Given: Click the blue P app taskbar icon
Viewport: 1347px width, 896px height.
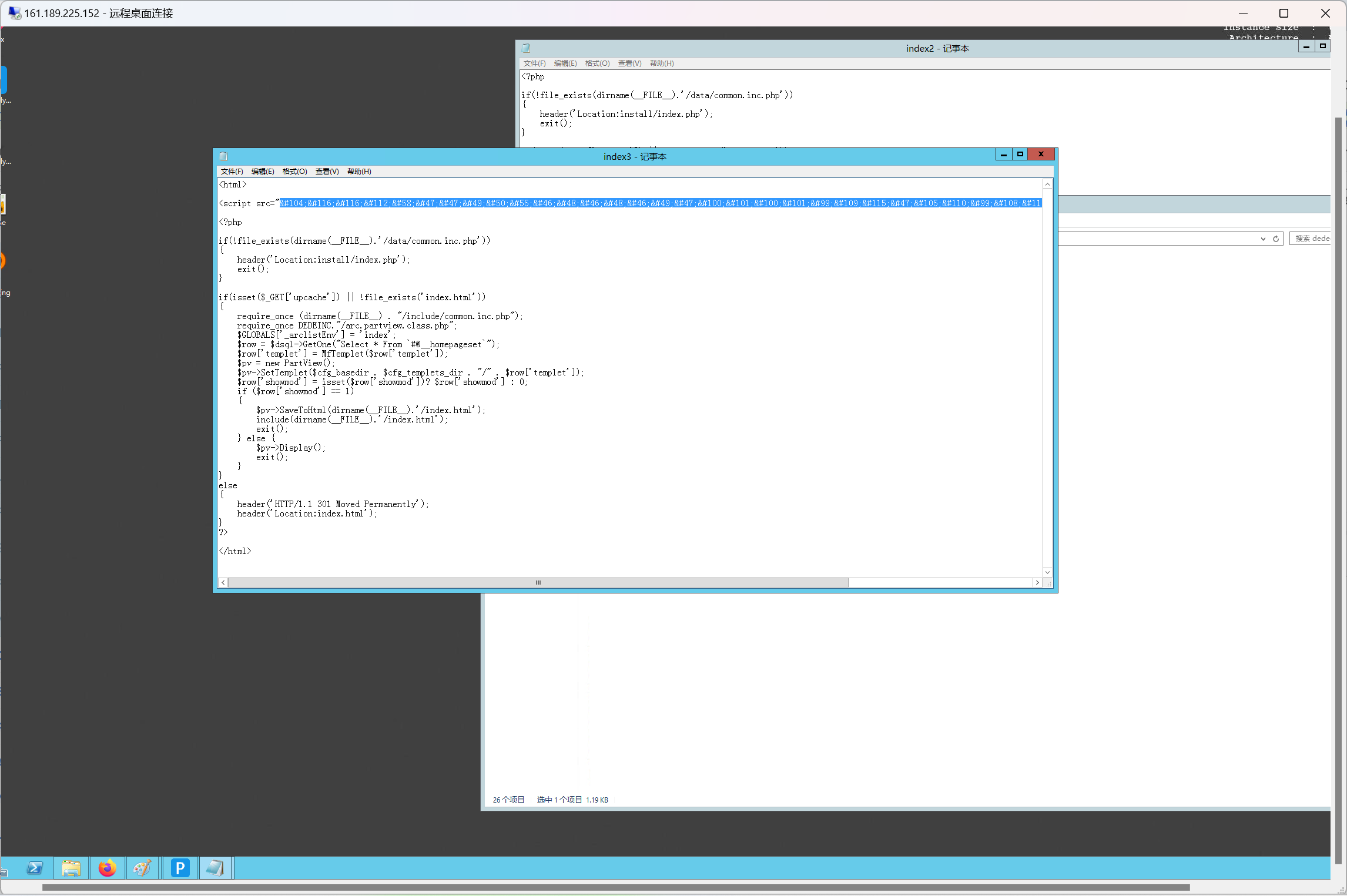Looking at the screenshot, I should [180, 868].
